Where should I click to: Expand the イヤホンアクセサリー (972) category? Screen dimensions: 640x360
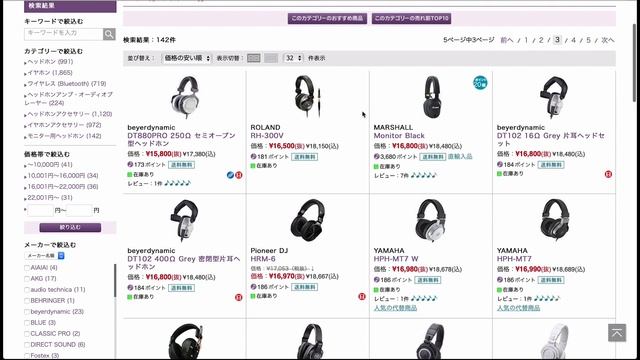(64, 125)
